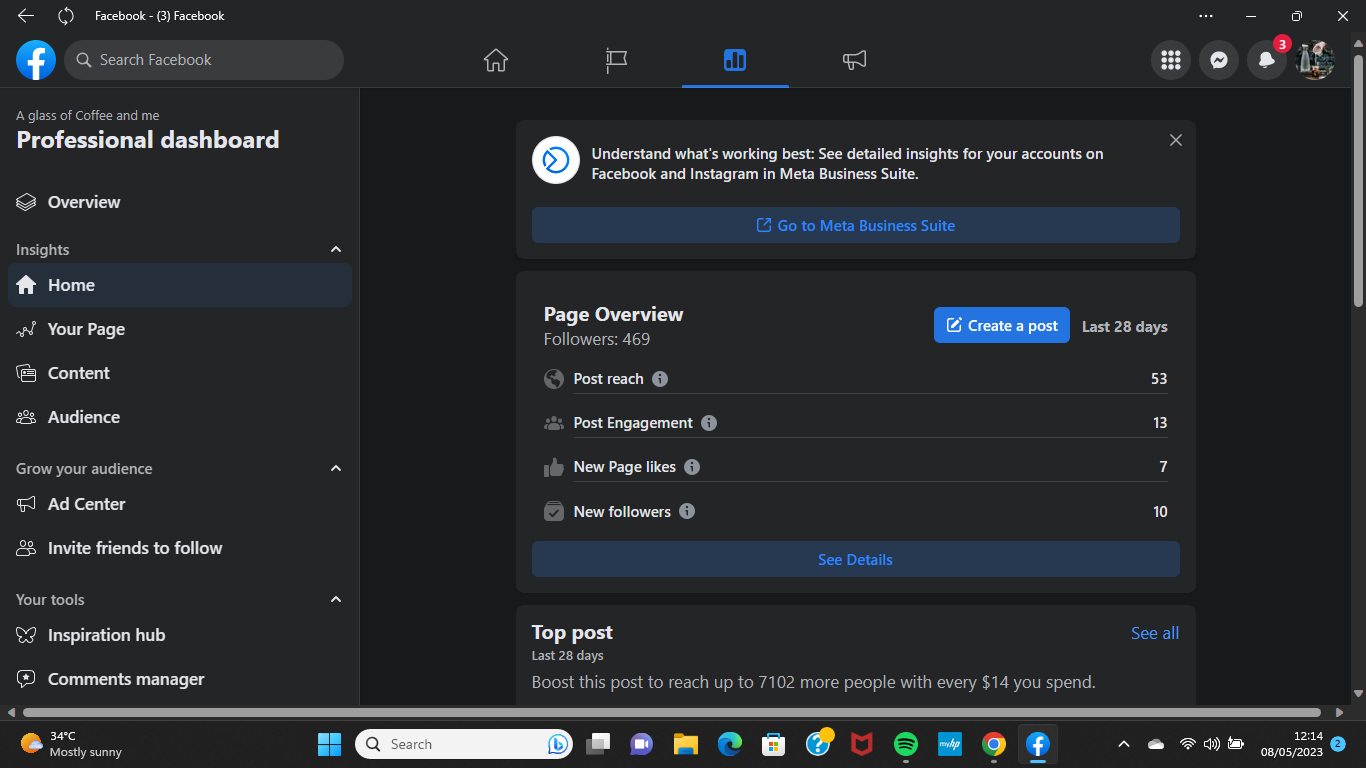
Task: Open McAfee from the taskbar
Action: (861, 744)
